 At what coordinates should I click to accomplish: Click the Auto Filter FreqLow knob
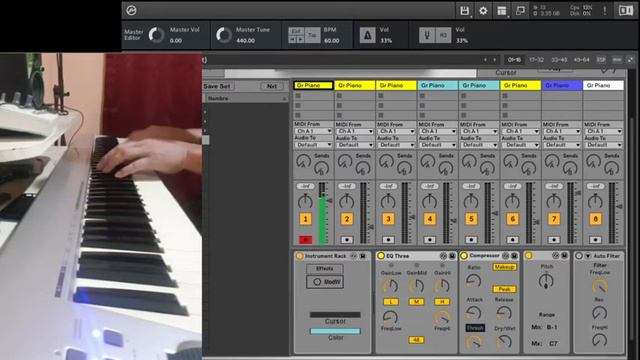(x=599, y=286)
